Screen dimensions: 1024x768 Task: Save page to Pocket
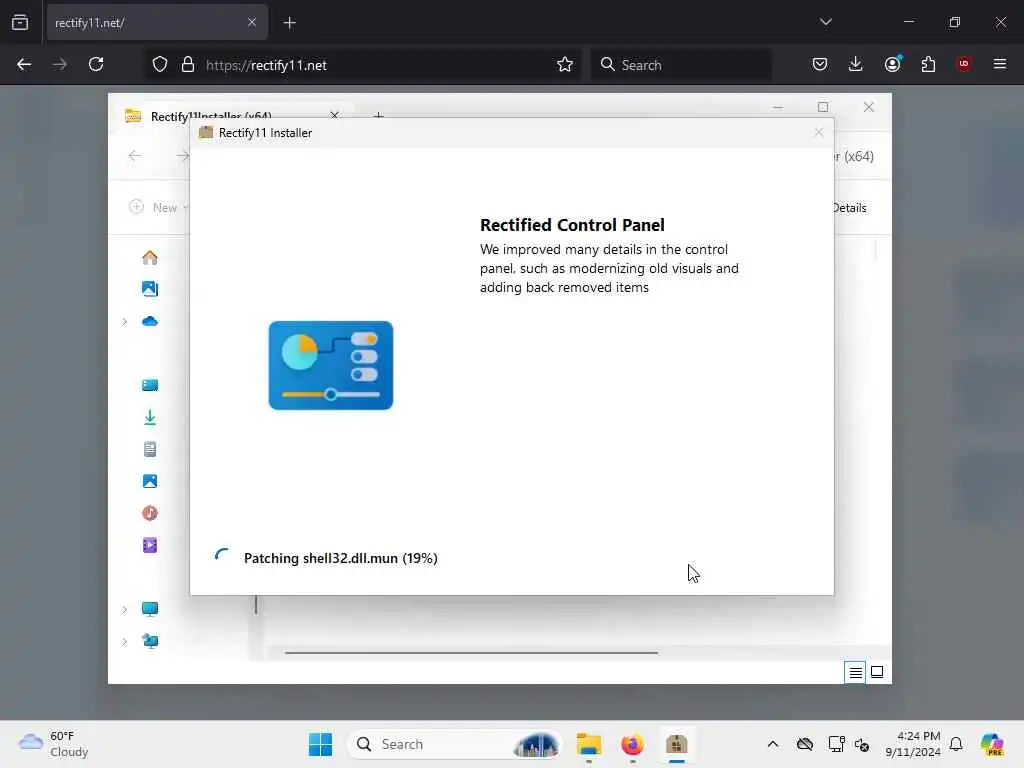820,64
